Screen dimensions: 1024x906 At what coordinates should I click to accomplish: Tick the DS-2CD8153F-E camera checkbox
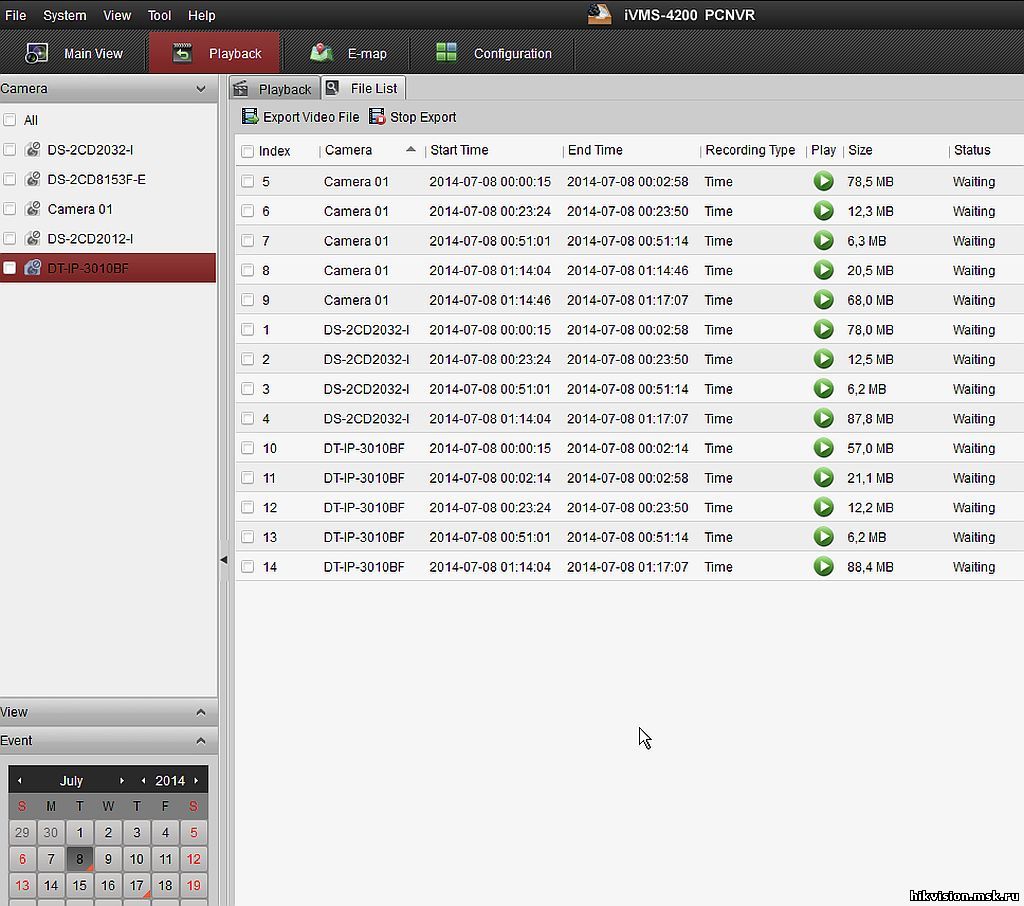click(x=10, y=179)
